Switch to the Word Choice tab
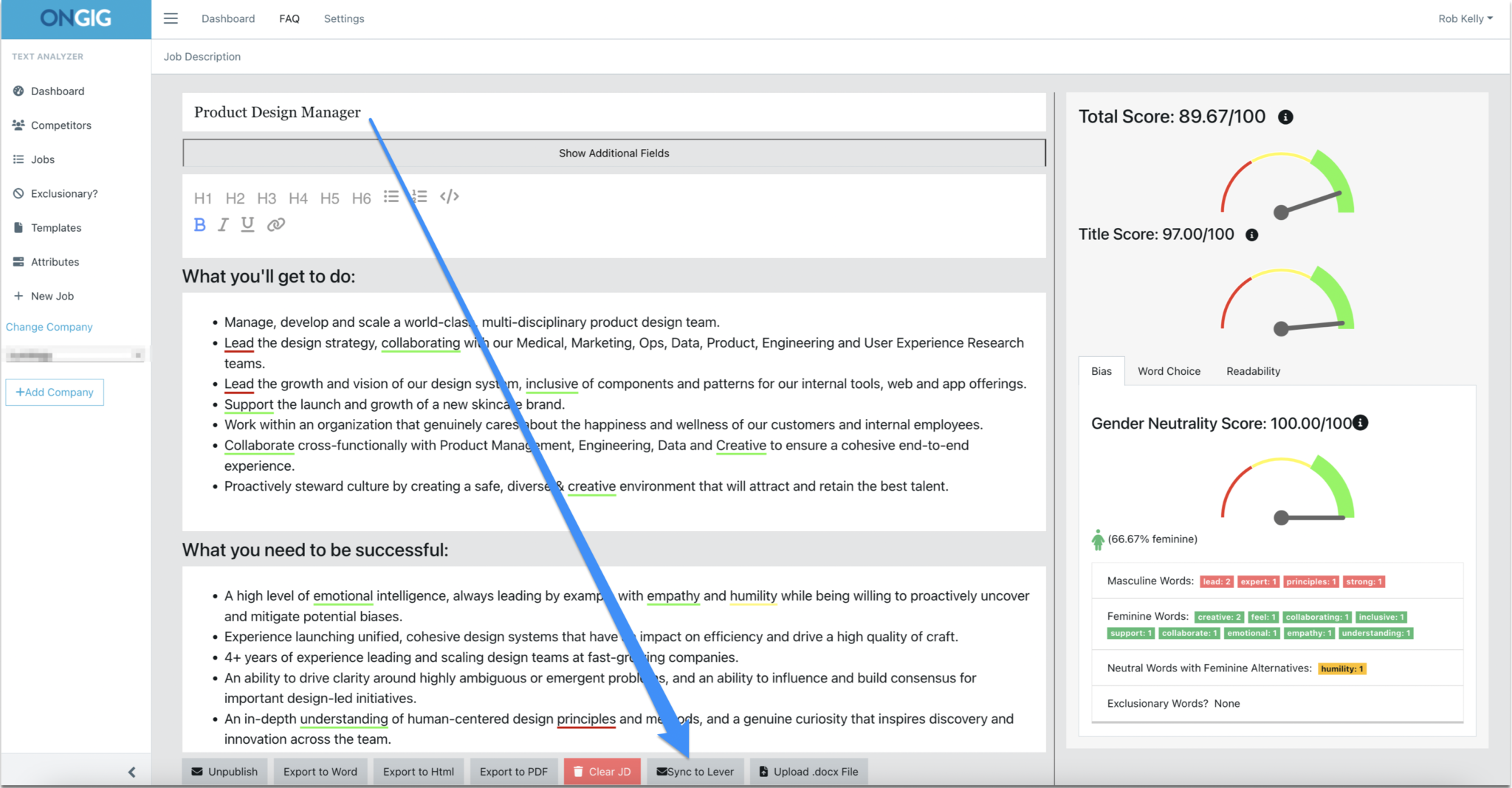Image resolution: width=1512 pixels, height=788 pixels. point(1169,371)
